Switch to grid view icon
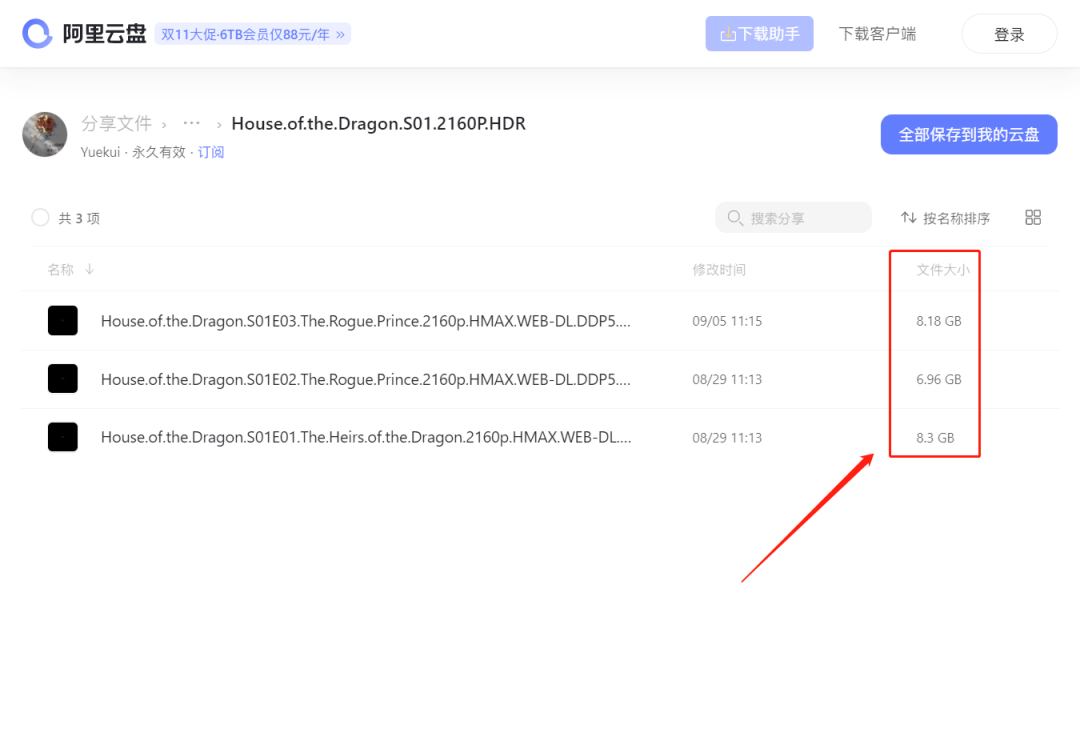The height and width of the screenshot is (733, 1080). click(x=1033, y=218)
